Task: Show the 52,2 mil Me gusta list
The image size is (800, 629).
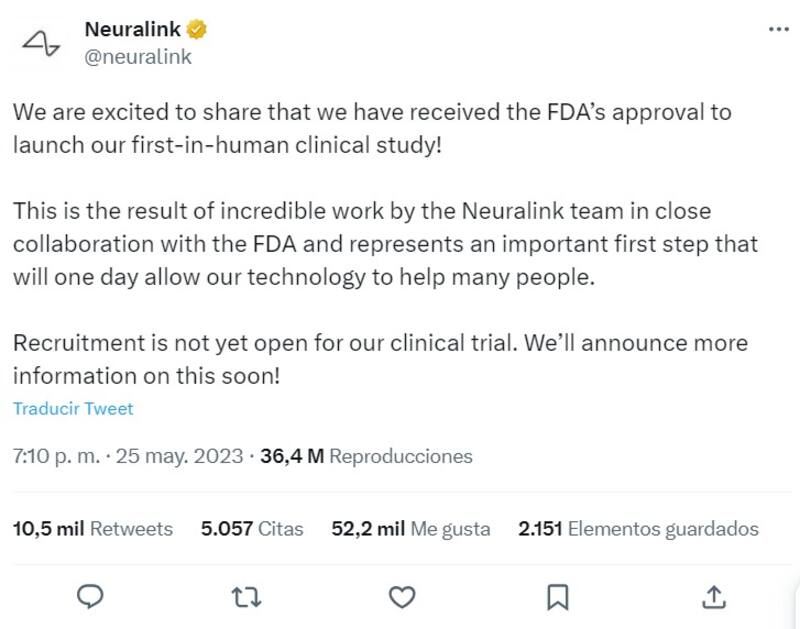Action: 410,529
